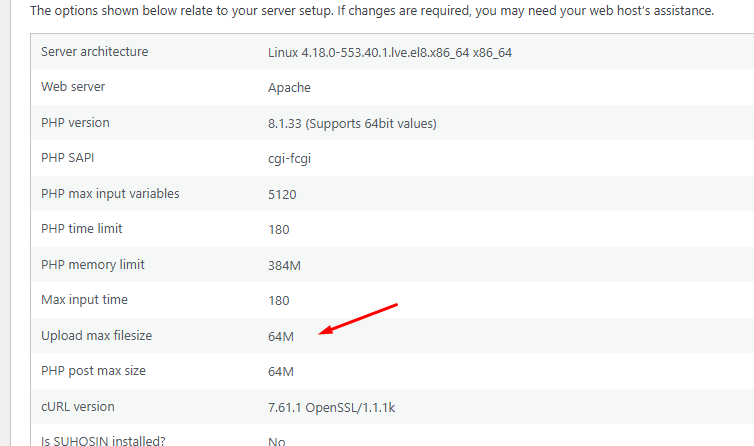This screenshot has height=446, width=754.
Task: Select the 384M memory limit value
Action: coord(284,266)
